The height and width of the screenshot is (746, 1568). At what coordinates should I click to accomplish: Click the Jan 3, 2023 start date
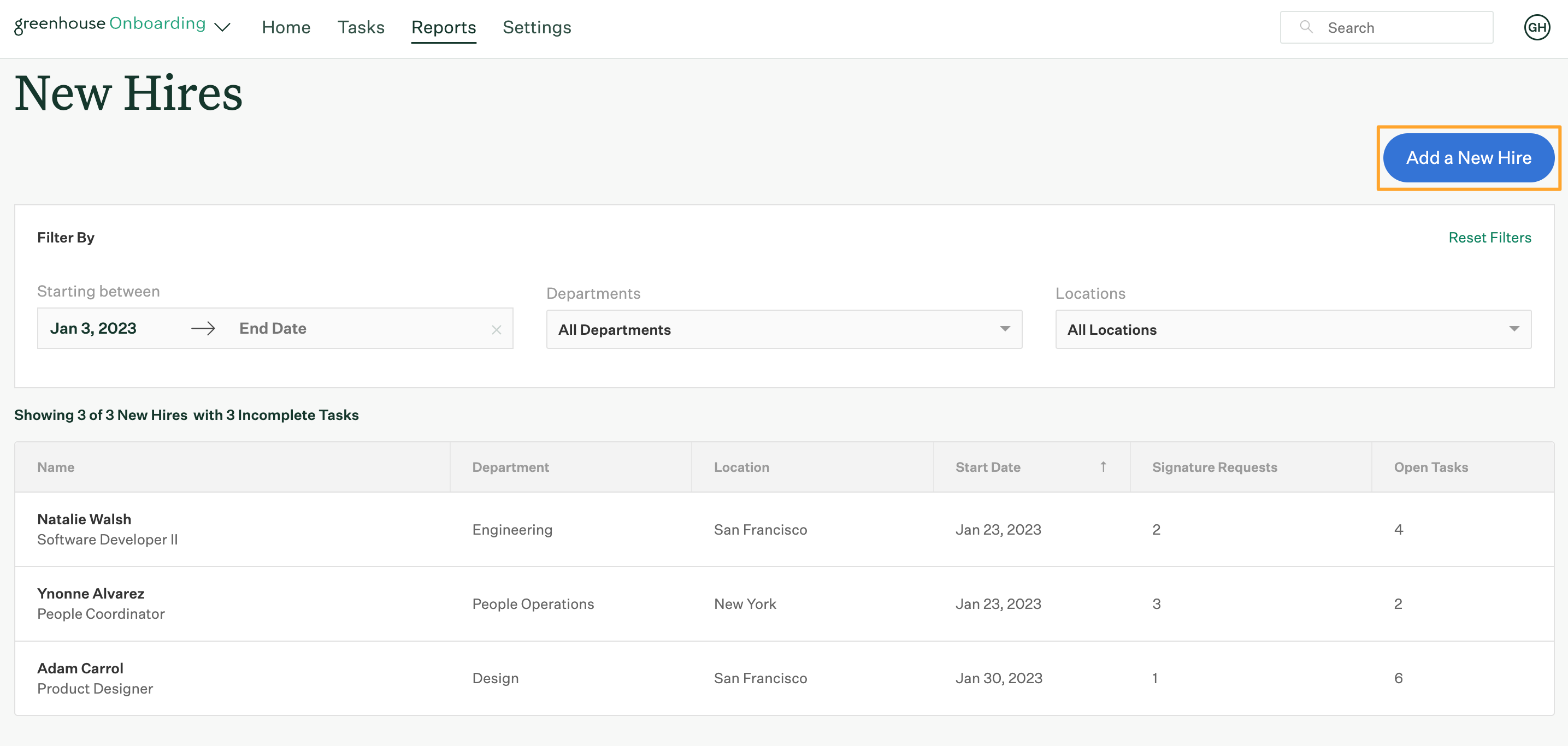coord(93,329)
